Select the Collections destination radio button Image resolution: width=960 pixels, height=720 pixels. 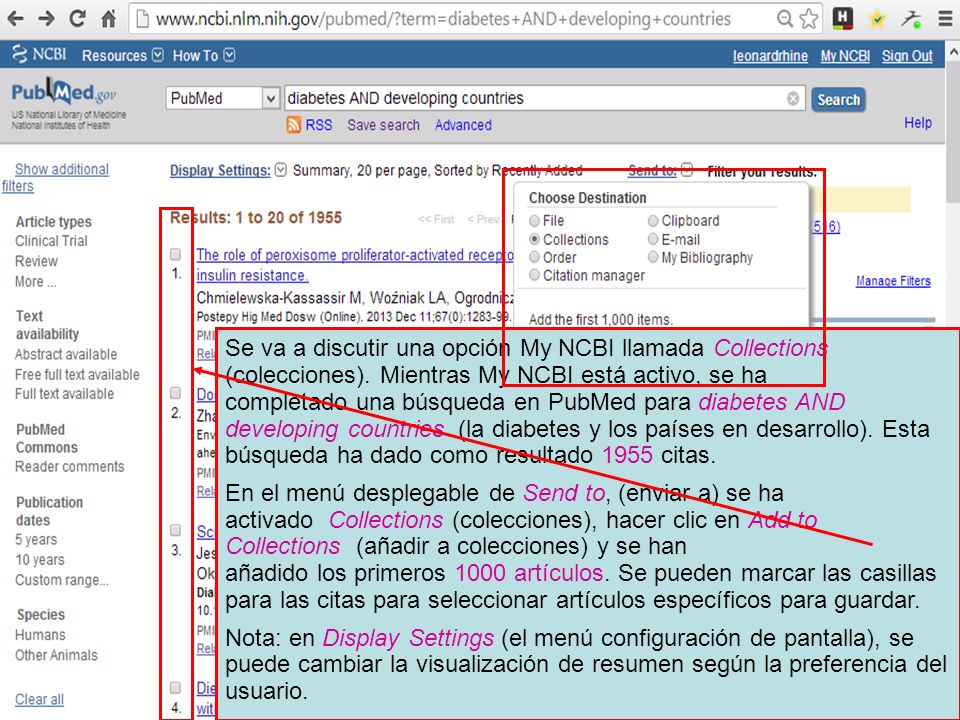pos(534,239)
